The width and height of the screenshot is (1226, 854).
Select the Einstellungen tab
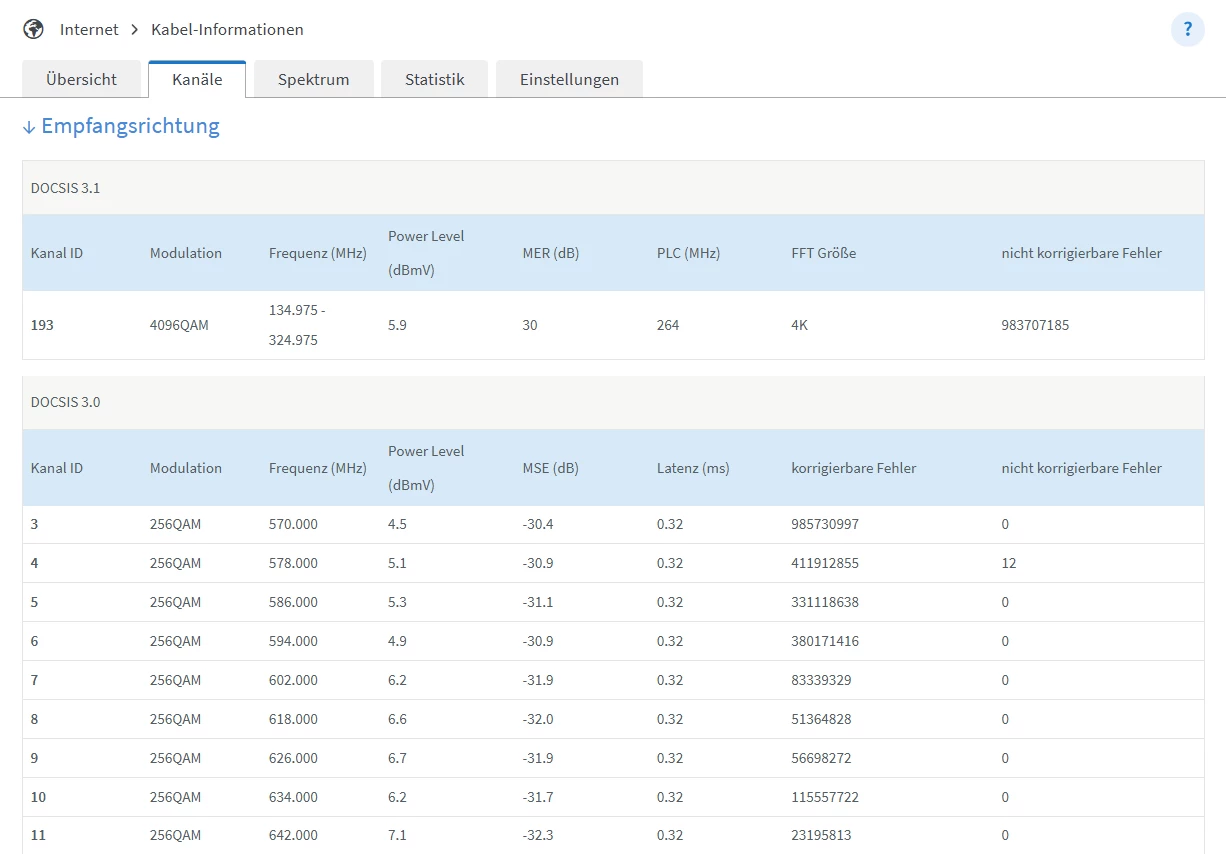click(x=569, y=79)
